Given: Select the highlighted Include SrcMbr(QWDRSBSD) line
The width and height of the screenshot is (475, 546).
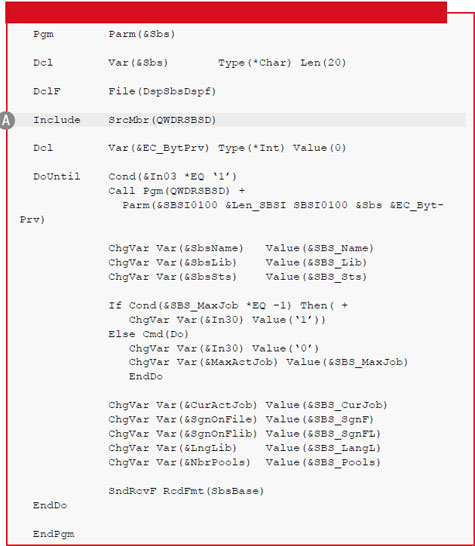Looking at the screenshot, I should [240, 120].
